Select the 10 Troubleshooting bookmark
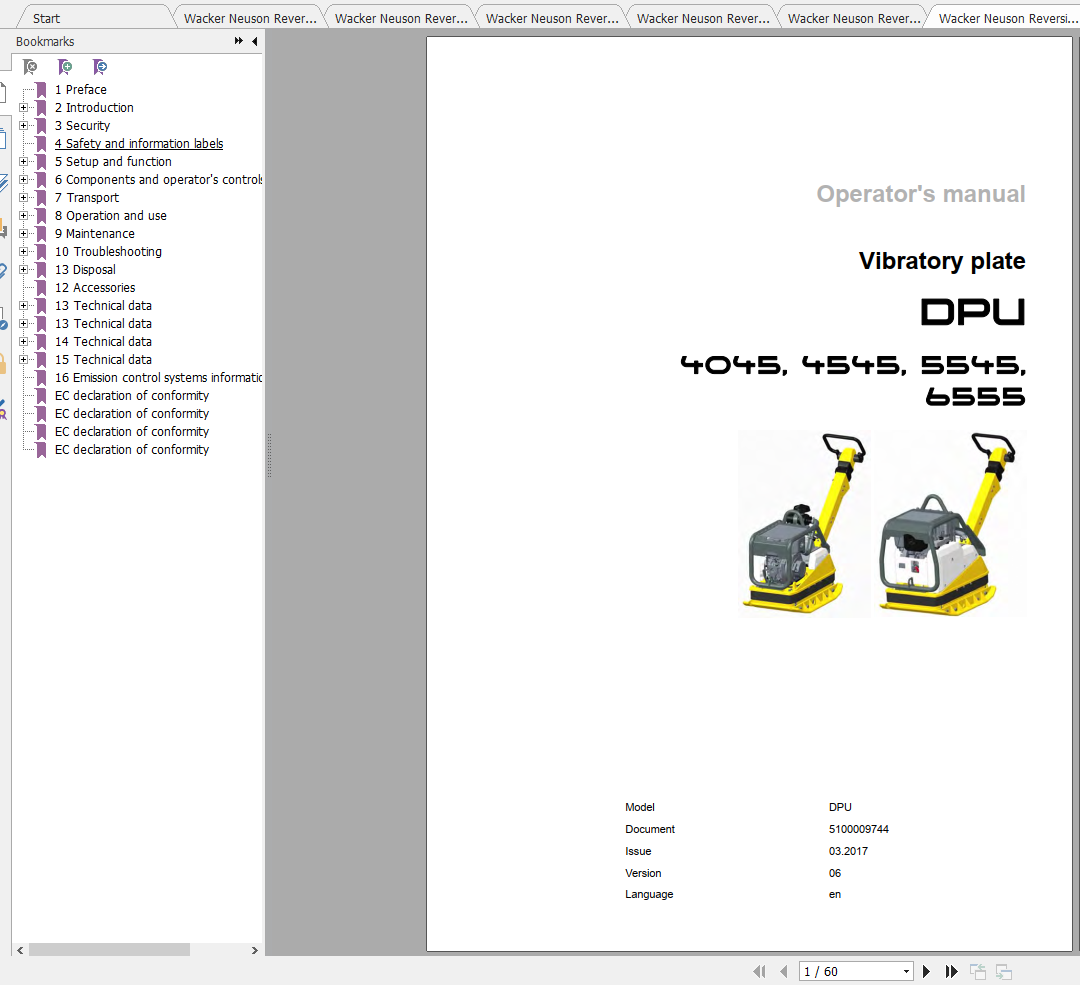The width and height of the screenshot is (1080, 985). point(108,251)
